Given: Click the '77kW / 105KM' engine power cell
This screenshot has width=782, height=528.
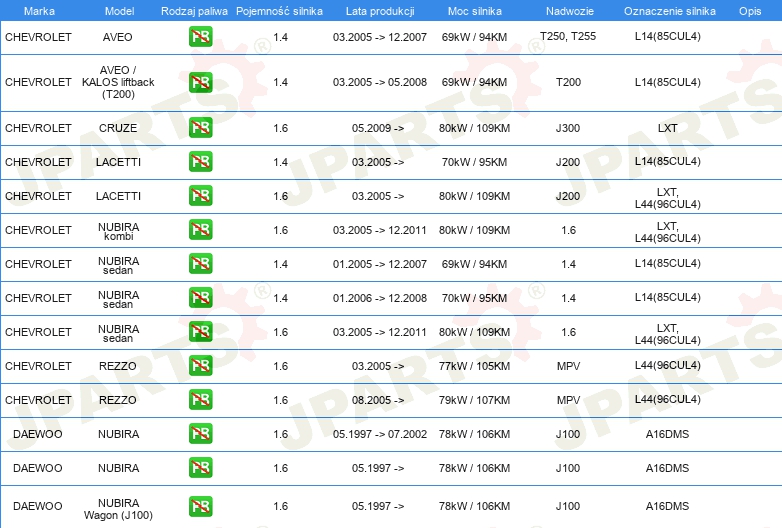Looking at the screenshot, I should click(474, 366).
